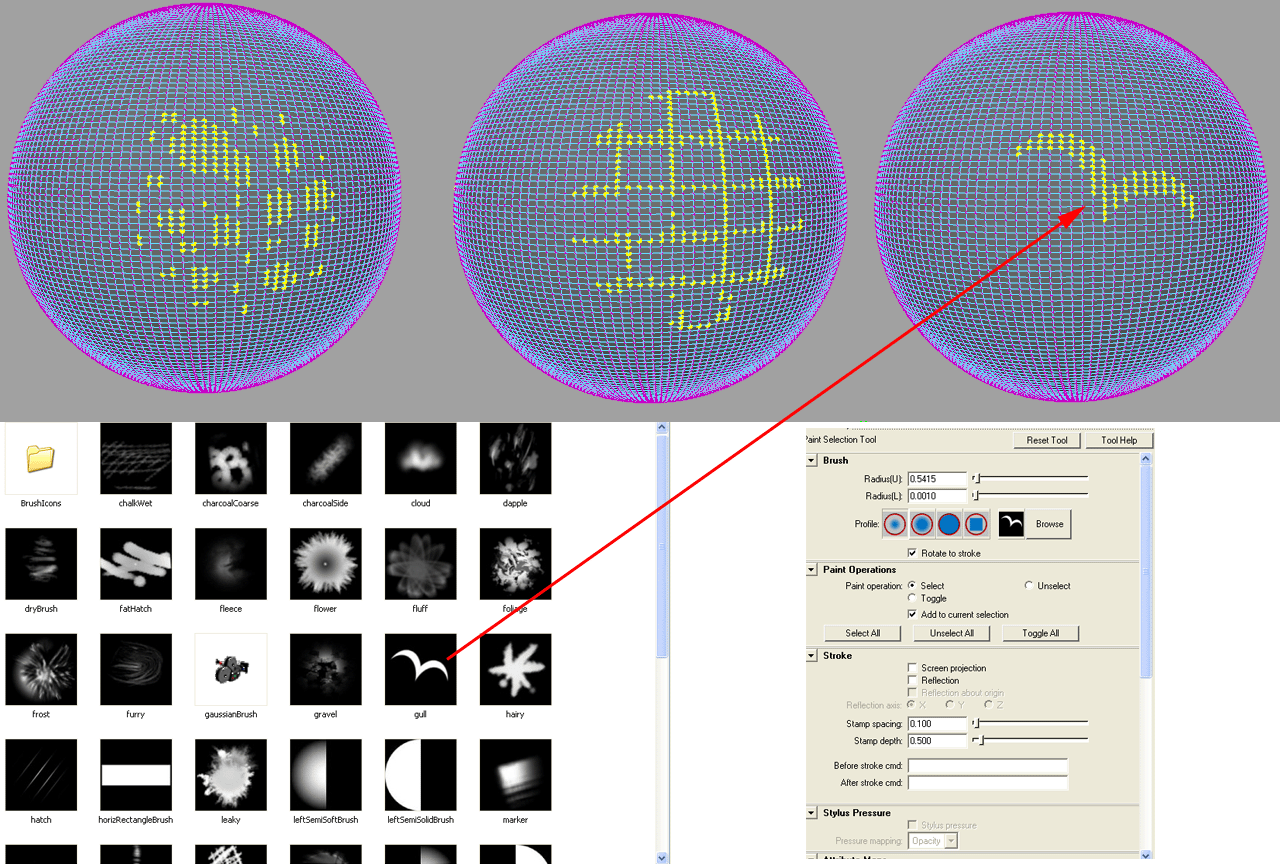1280x864 pixels.
Task: Collapse the Stroke section
Action: coord(811,656)
